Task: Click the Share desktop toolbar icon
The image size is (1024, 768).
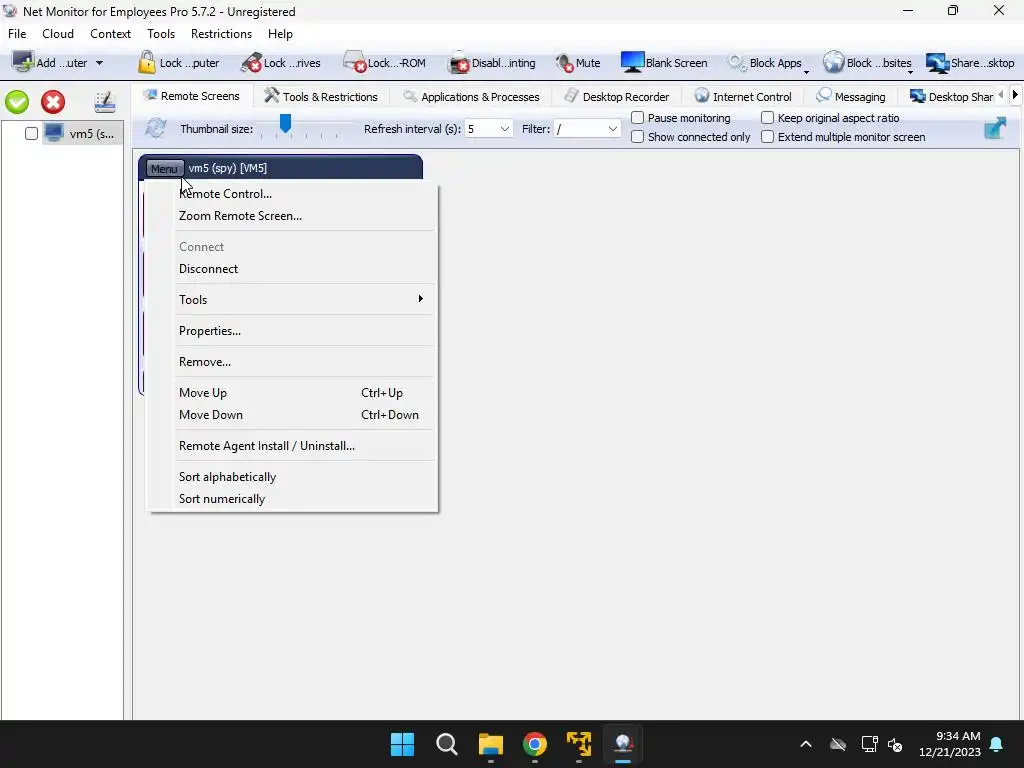Action: click(x=938, y=63)
